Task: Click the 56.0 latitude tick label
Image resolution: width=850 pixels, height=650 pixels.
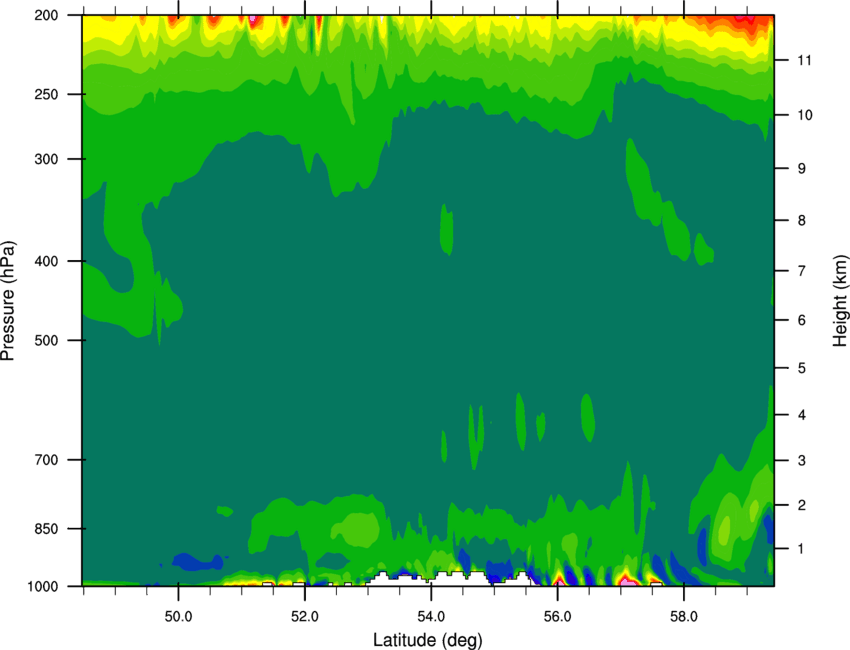Action: pos(558,616)
